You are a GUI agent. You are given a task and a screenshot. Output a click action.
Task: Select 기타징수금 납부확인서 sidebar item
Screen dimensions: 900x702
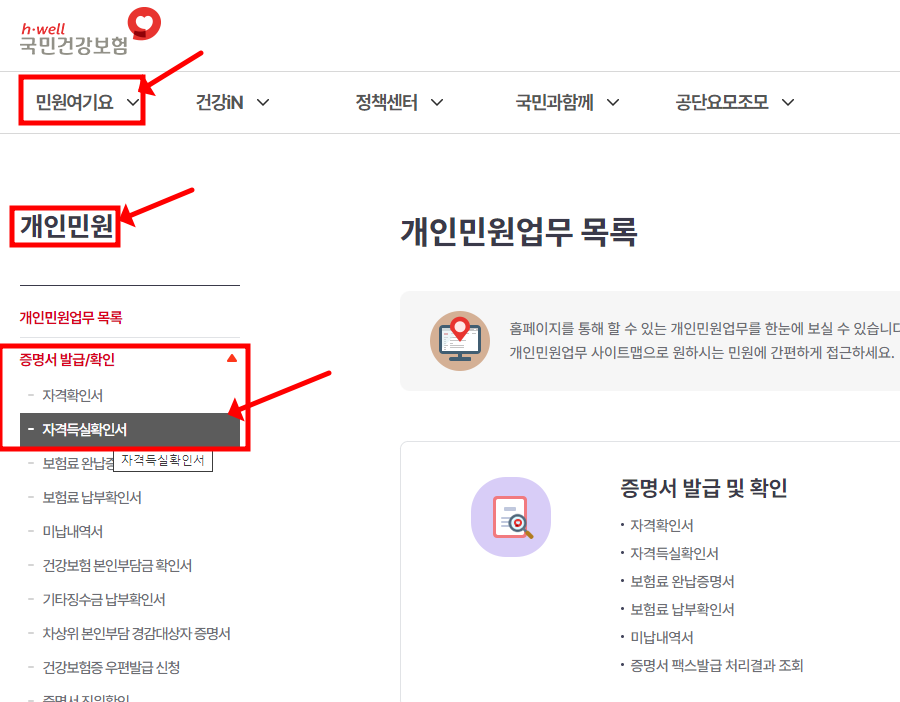[104, 599]
